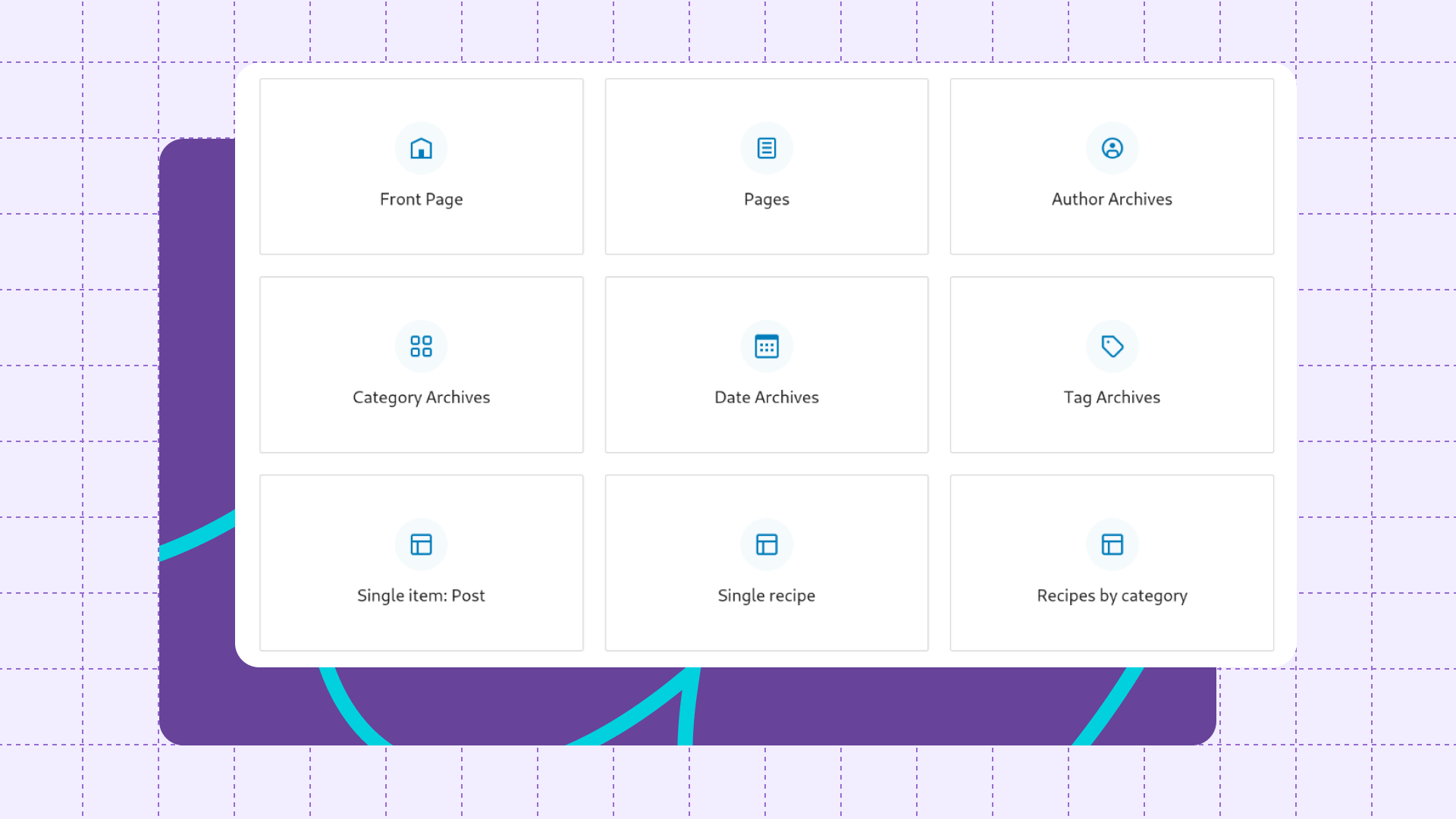Image resolution: width=1456 pixels, height=819 pixels.
Task: Open the Author Archives template
Action: coord(1112,166)
